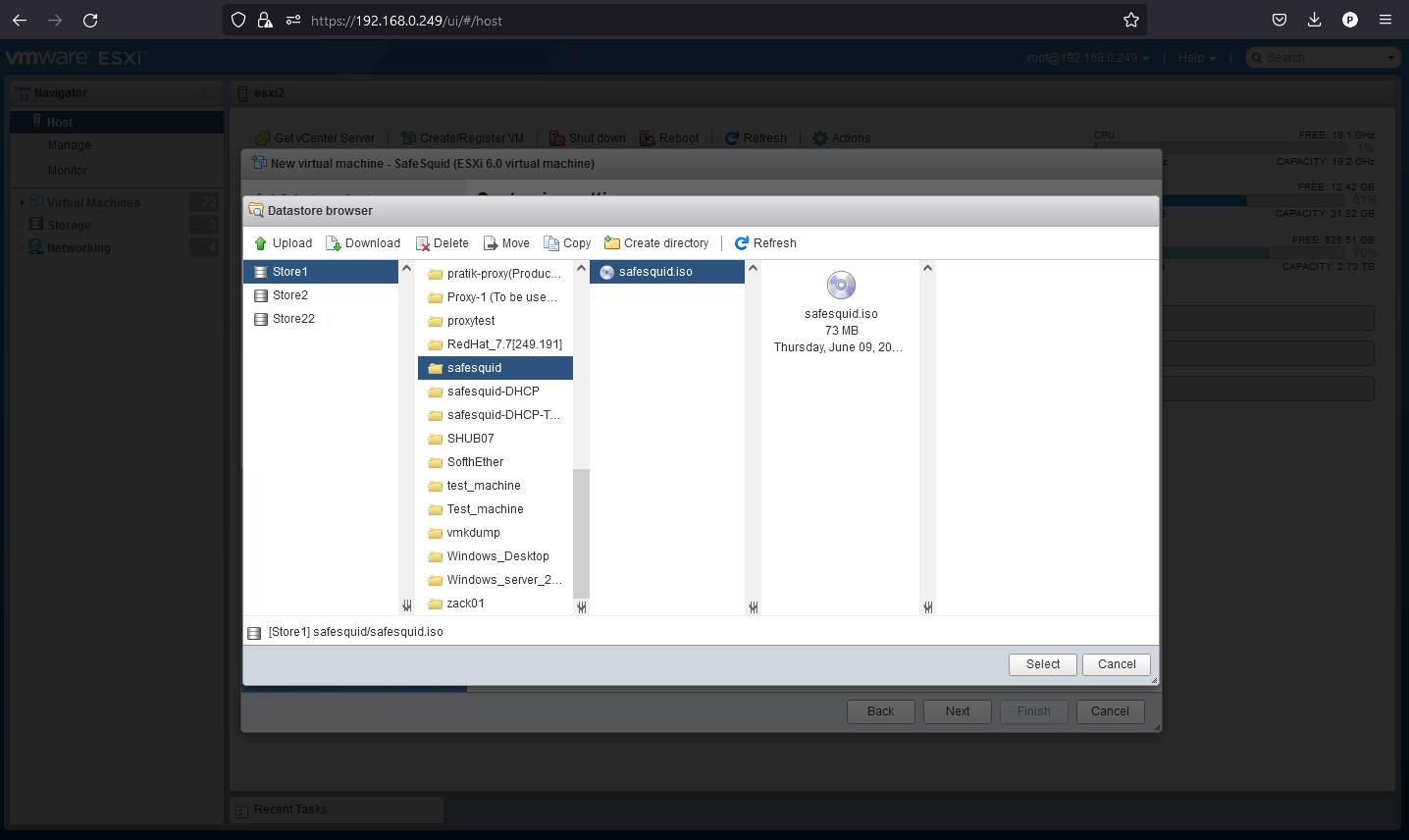Open the RedHat_7.7[249.191] folder

point(496,344)
